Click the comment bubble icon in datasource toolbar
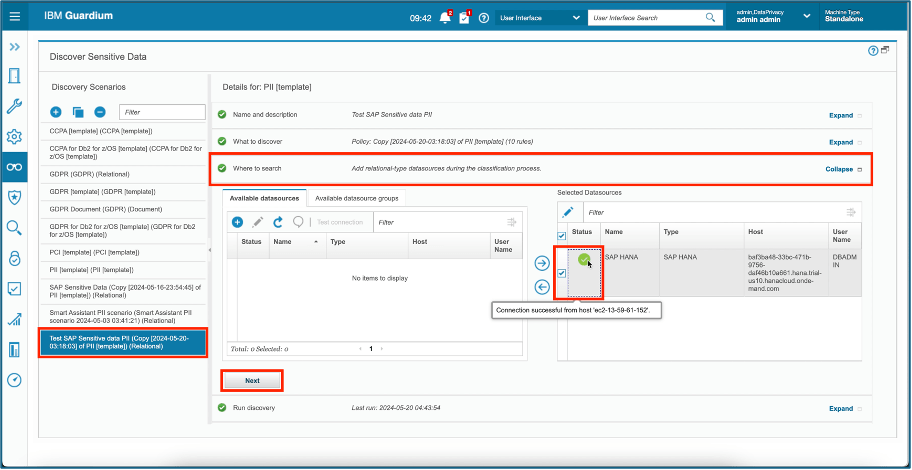This screenshot has width=912, height=470. 298,222
